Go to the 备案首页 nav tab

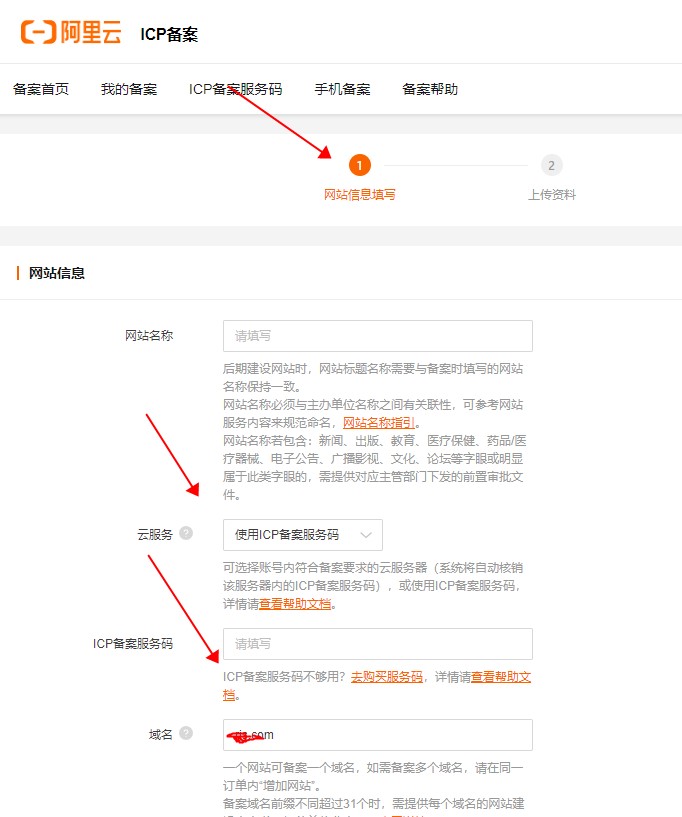[x=41, y=89]
